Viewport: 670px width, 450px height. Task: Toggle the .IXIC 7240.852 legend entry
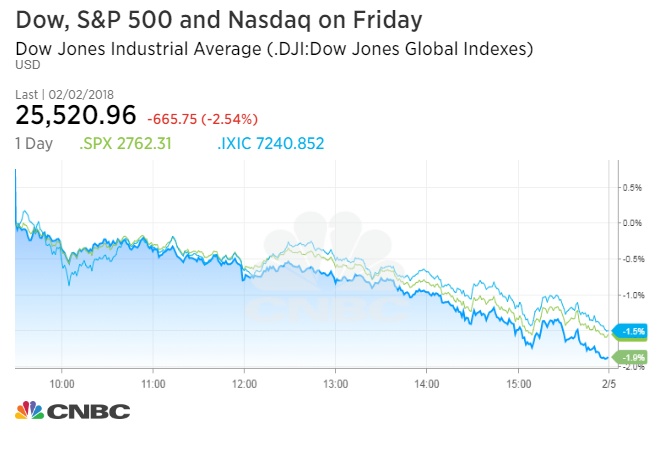click(x=272, y=143)
